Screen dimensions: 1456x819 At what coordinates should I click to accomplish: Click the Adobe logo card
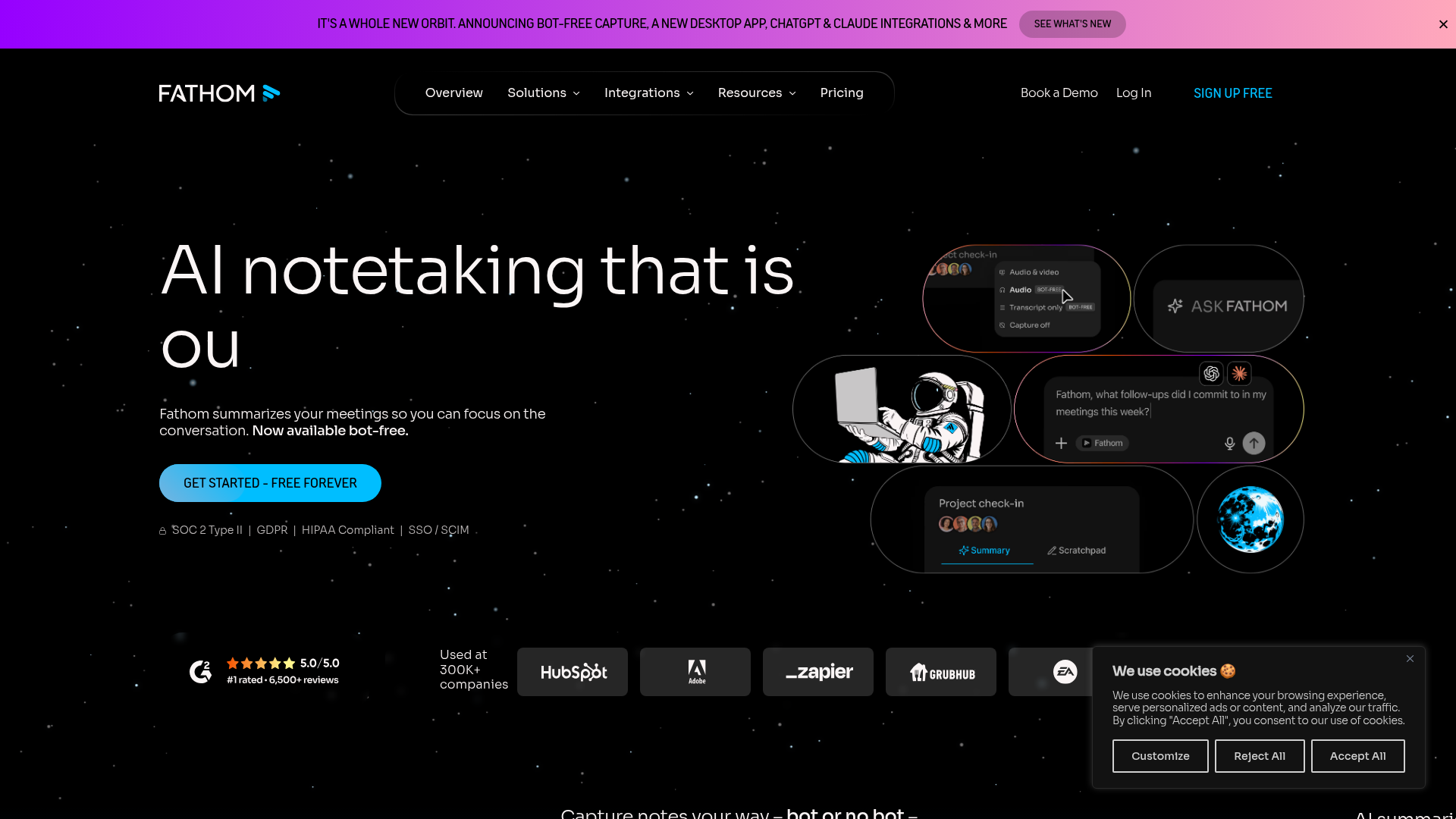coord(695,672)
